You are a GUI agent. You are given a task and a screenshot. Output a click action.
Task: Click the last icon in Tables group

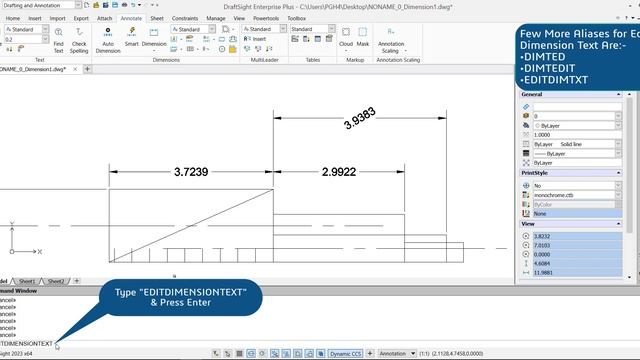(329, 39)
